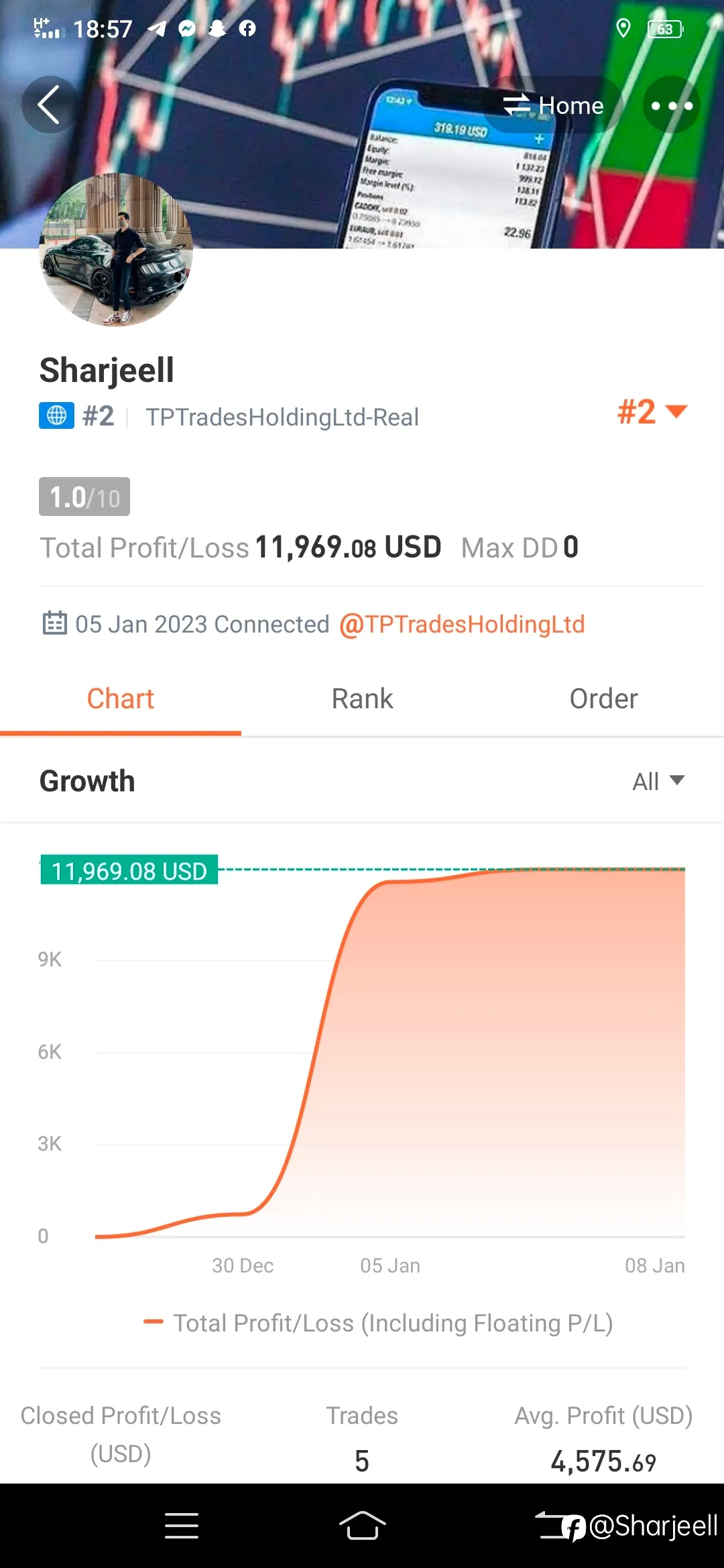724x1568 pixels.
Task: Tap the 1.0/10 score badge
Action: 84,497
